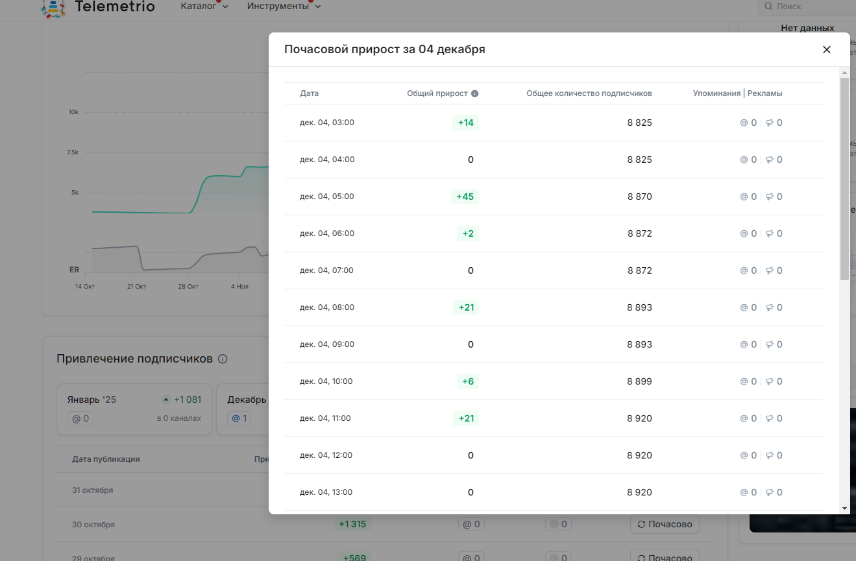Viewport: 856px width, 561px height.
Task: Click the Рекламы column header label
Action: point(764,93)
